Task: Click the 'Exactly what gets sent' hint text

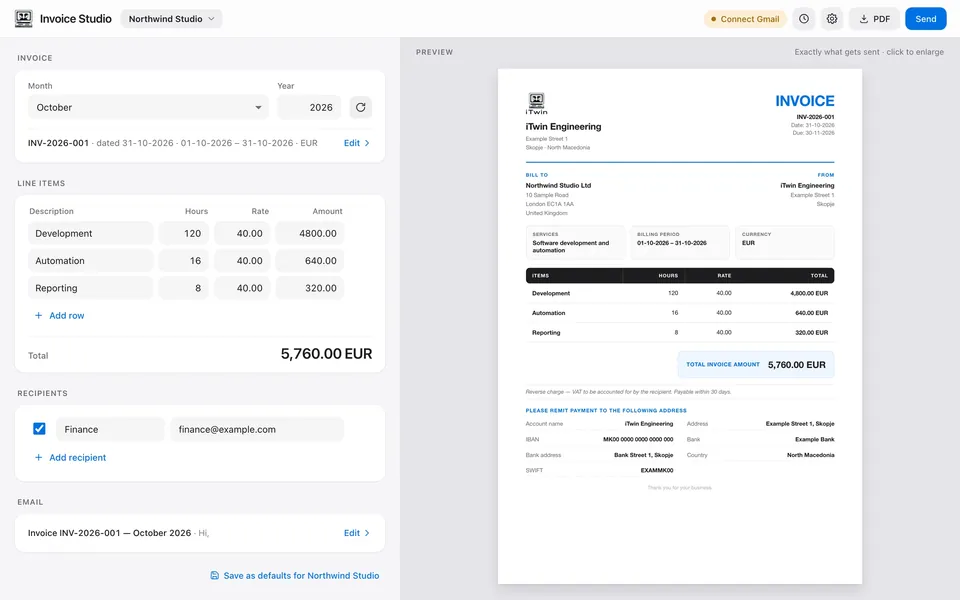Action: click(x=869, y=52)
